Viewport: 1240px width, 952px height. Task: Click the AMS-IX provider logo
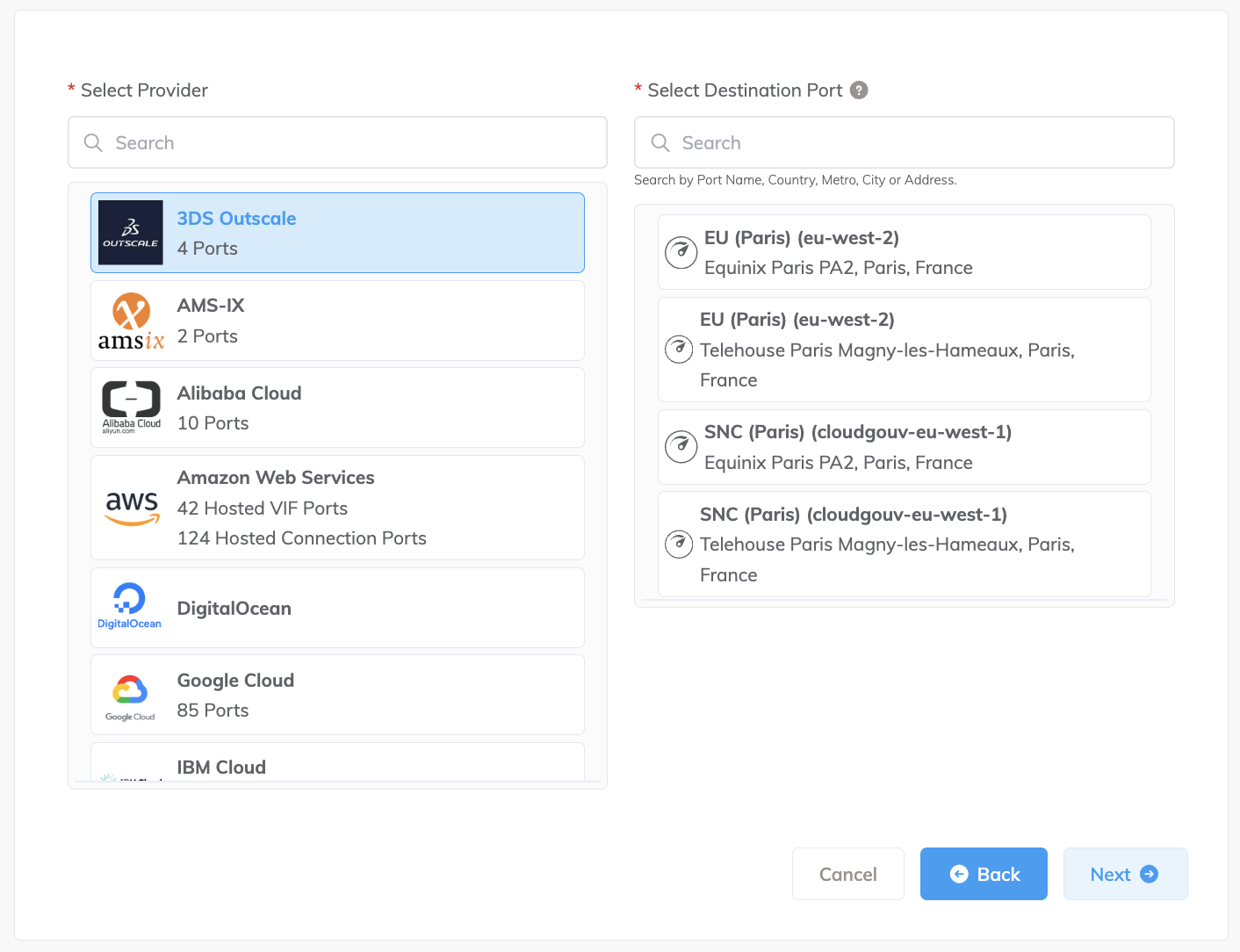click(x=131, y=321)
